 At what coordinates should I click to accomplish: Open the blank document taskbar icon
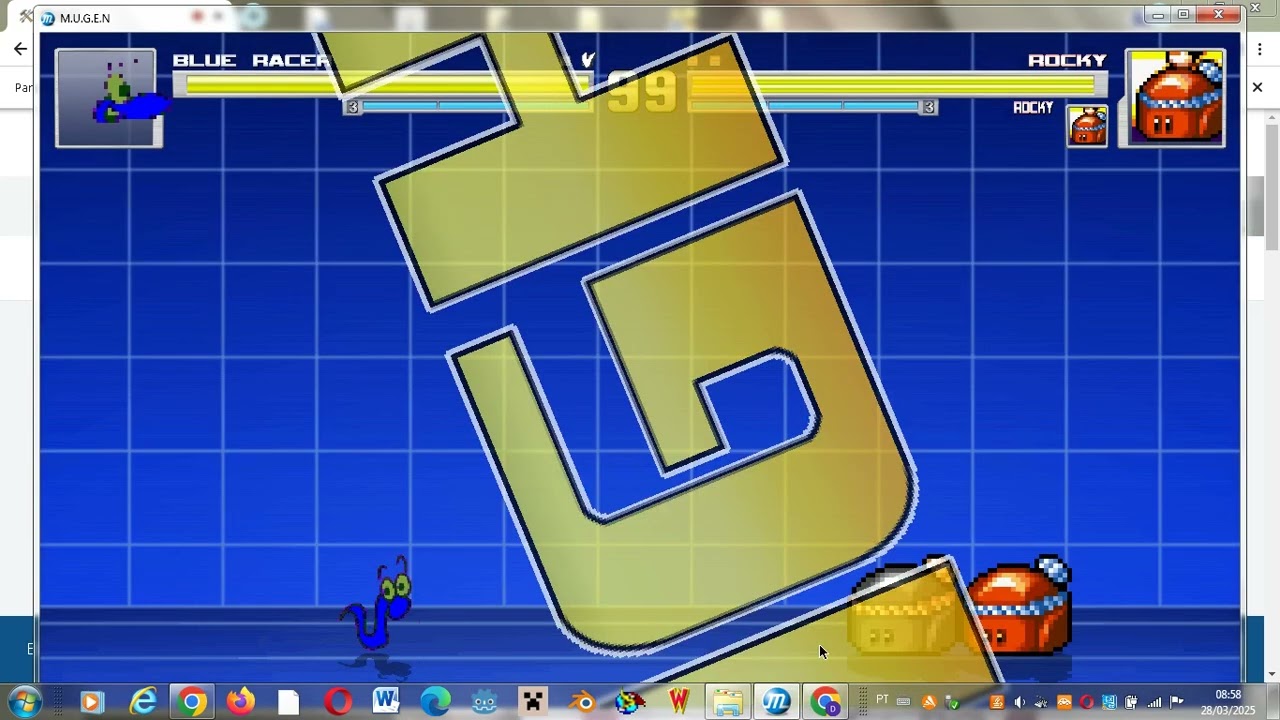point(289,702)
